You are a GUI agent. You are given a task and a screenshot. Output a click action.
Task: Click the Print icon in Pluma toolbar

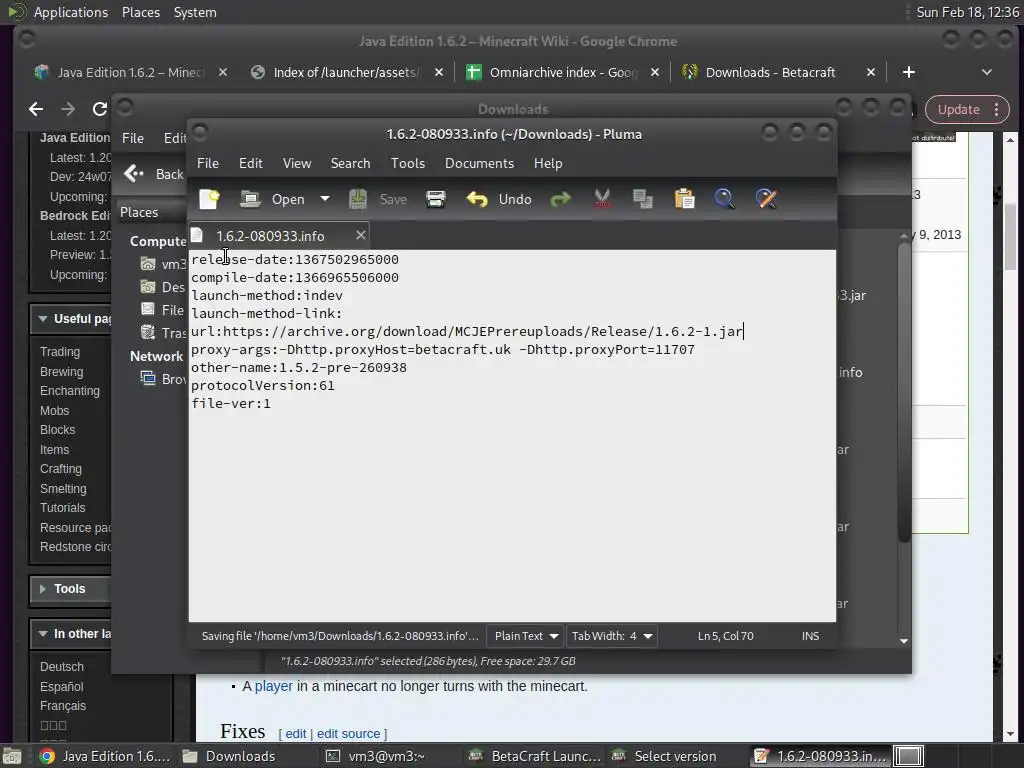[x=436, y=199]
